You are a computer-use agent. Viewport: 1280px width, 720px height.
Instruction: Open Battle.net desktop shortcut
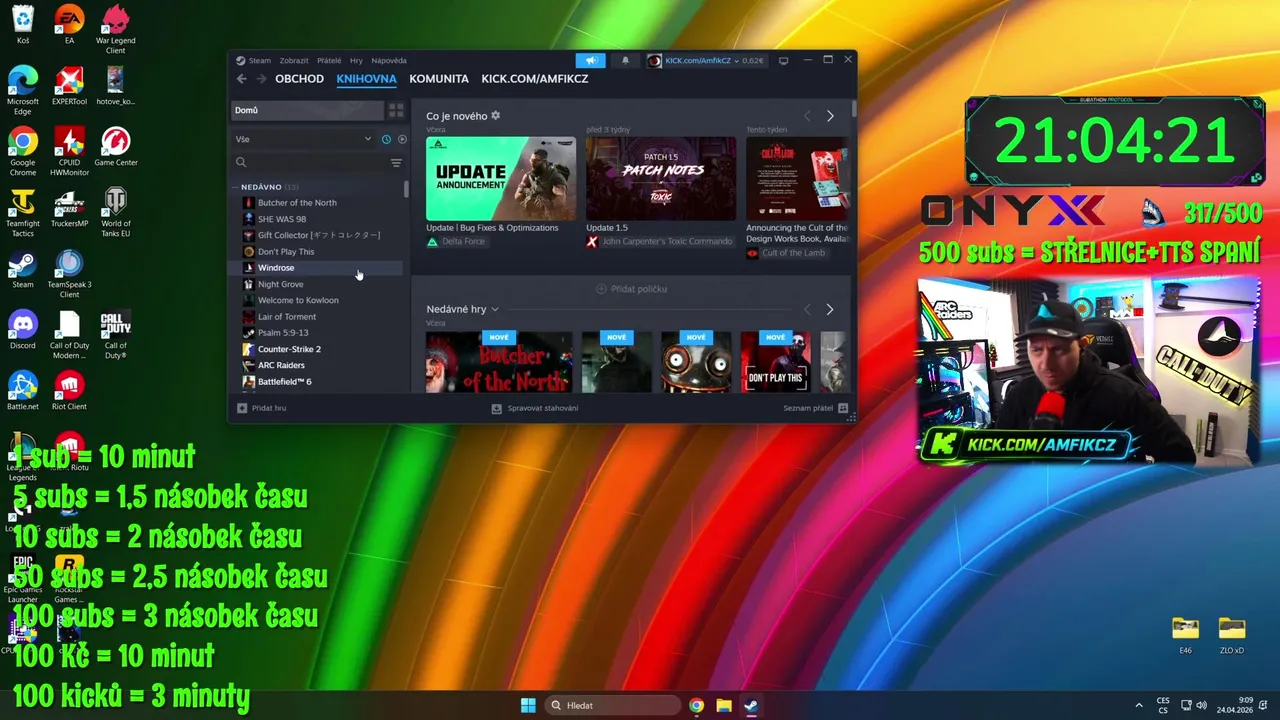coord(22,391)
